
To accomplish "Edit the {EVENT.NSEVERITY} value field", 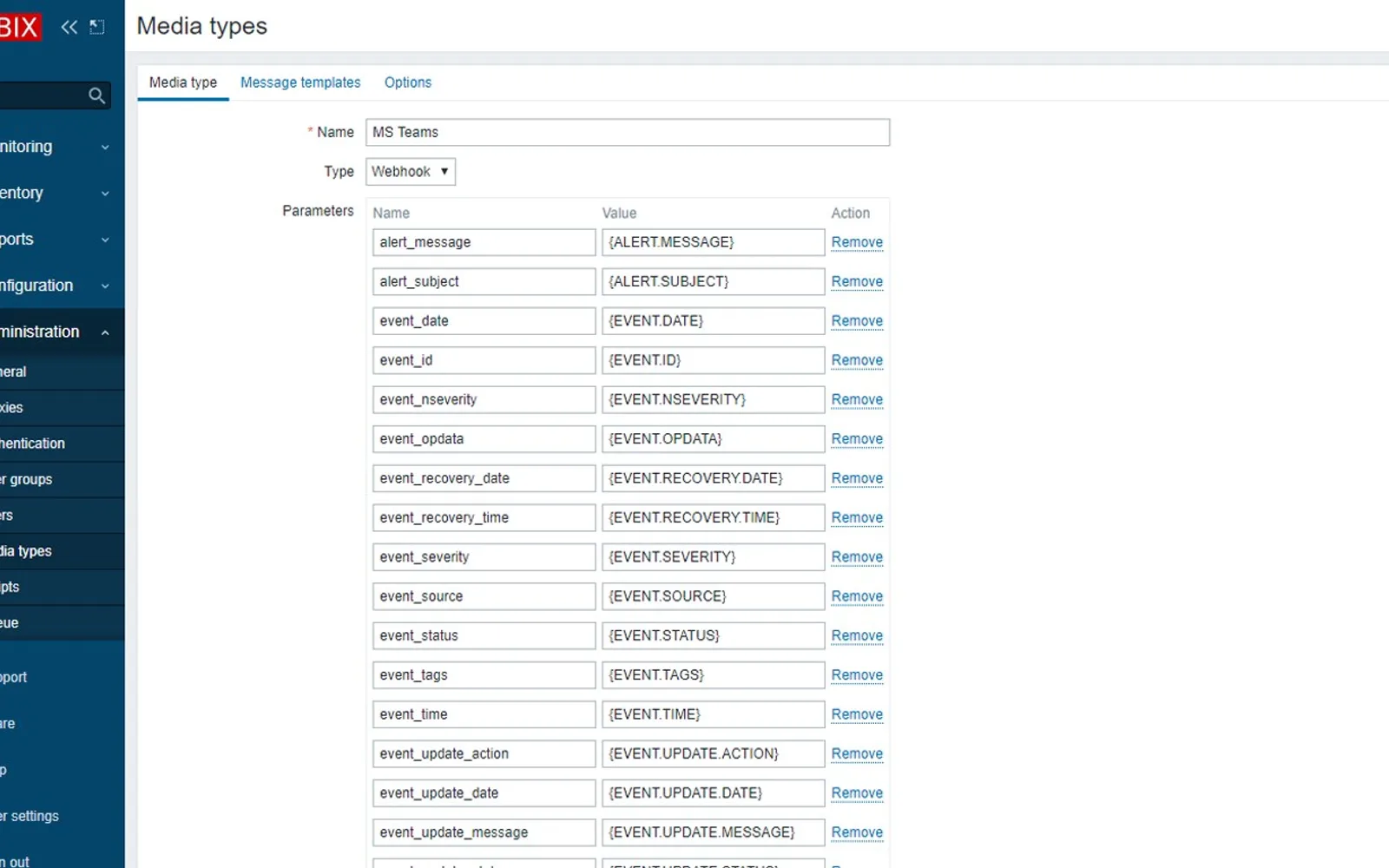I will point(714,399).
